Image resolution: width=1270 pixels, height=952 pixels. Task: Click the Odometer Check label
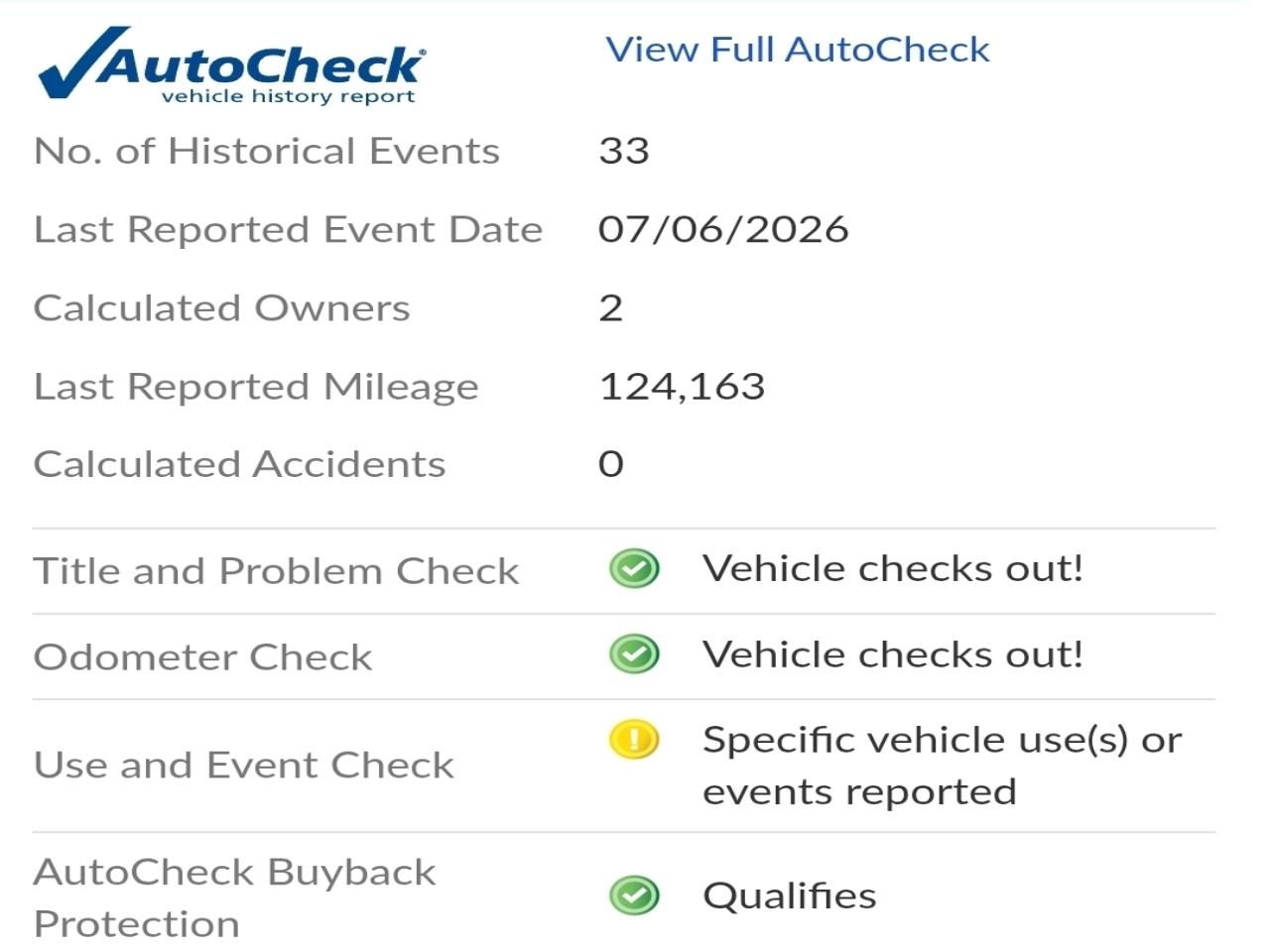pos(203,656)
